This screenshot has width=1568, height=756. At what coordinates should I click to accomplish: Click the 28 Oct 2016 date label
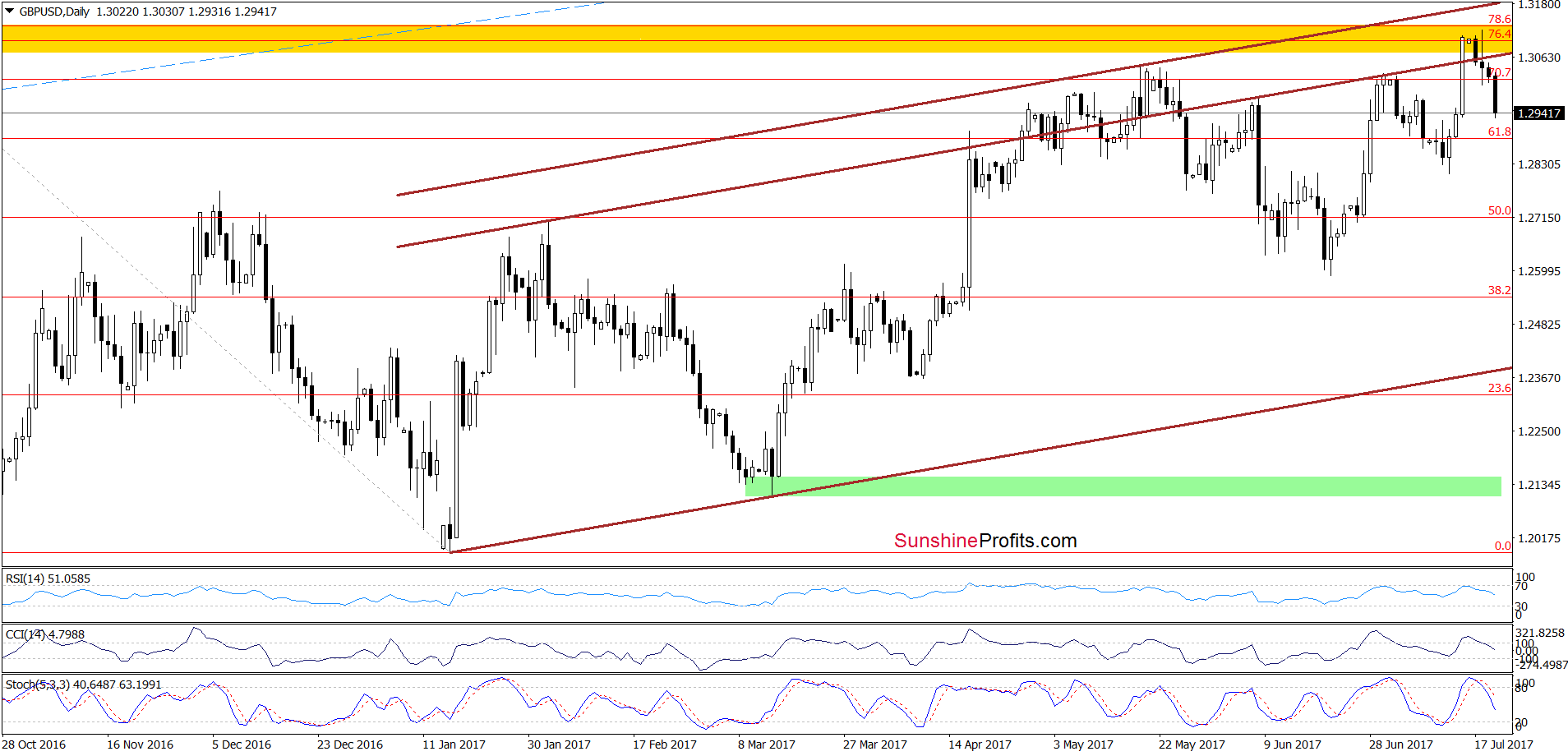coord(35,744)
